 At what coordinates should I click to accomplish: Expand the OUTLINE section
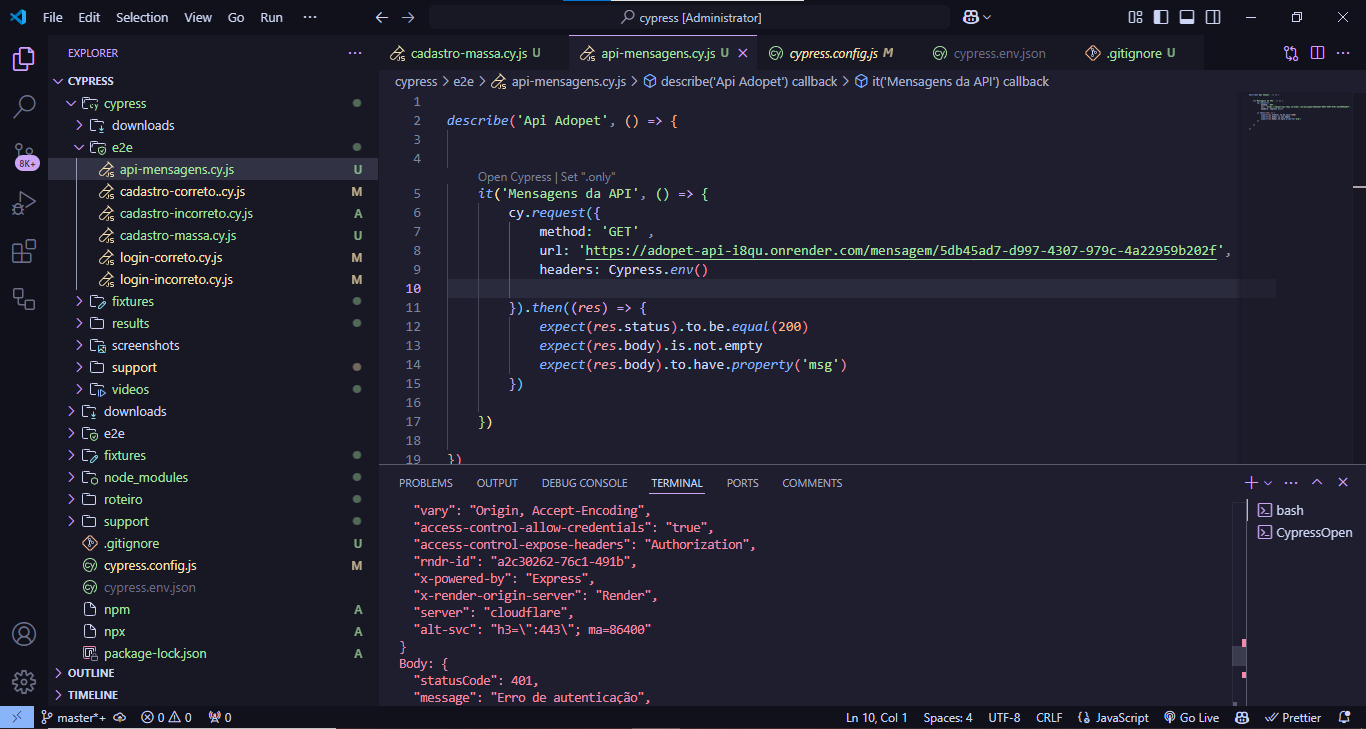coord(58,673)
